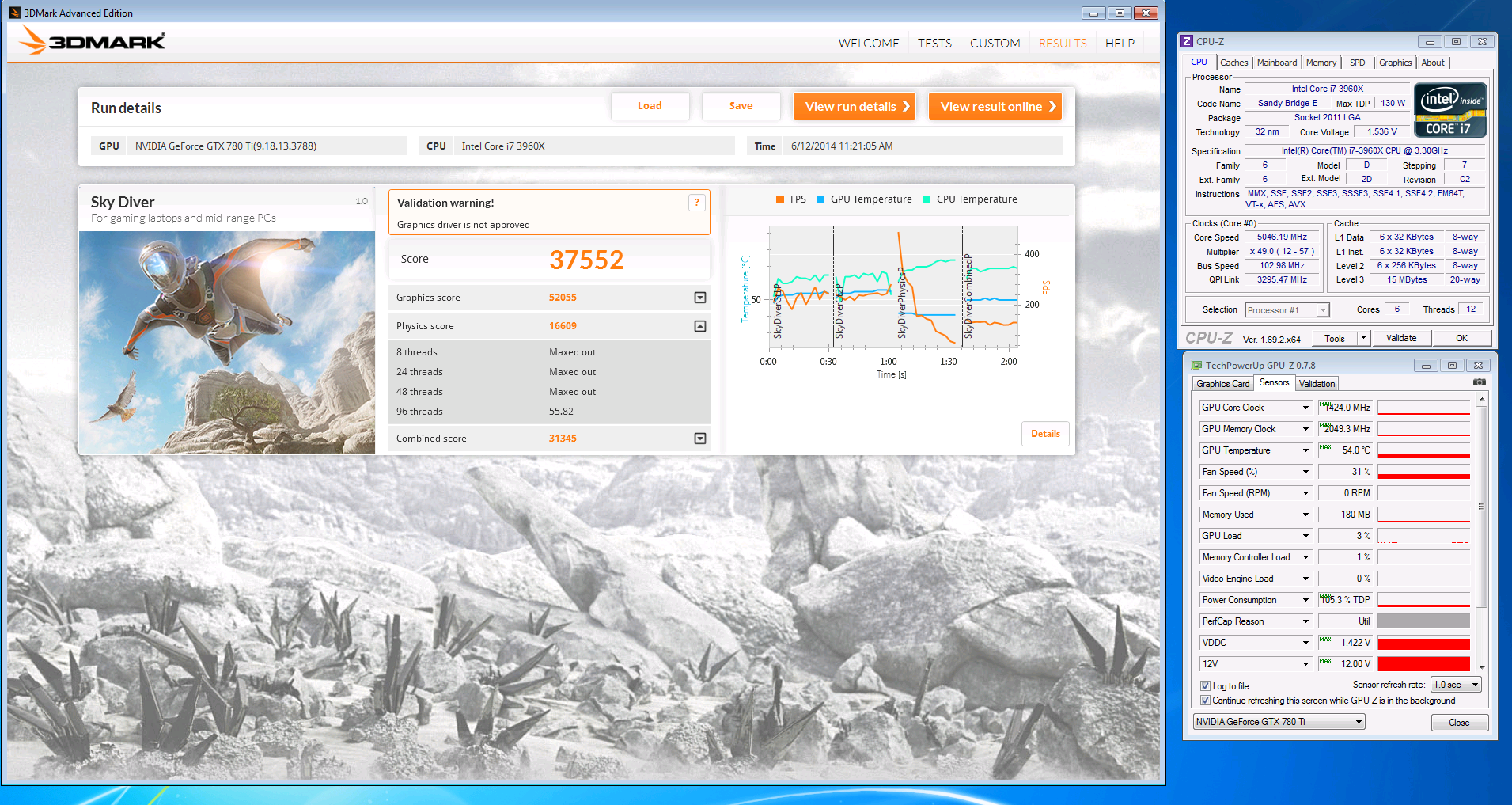1512x805 pixels.
Task: Open GPU Temperature sensor dropdown
Action: (1305, 450)
